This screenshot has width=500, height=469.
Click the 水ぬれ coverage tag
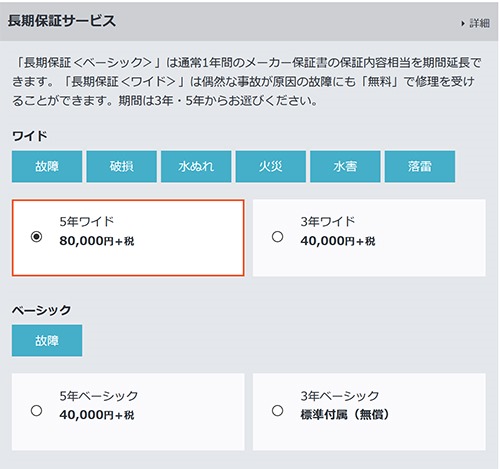point(196,166)
